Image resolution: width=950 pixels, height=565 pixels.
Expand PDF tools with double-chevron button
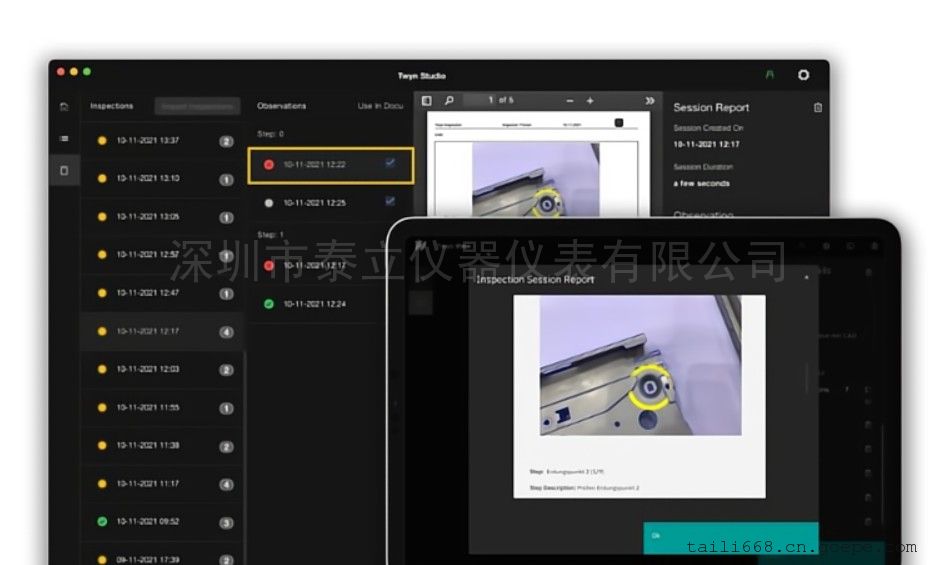649,101
